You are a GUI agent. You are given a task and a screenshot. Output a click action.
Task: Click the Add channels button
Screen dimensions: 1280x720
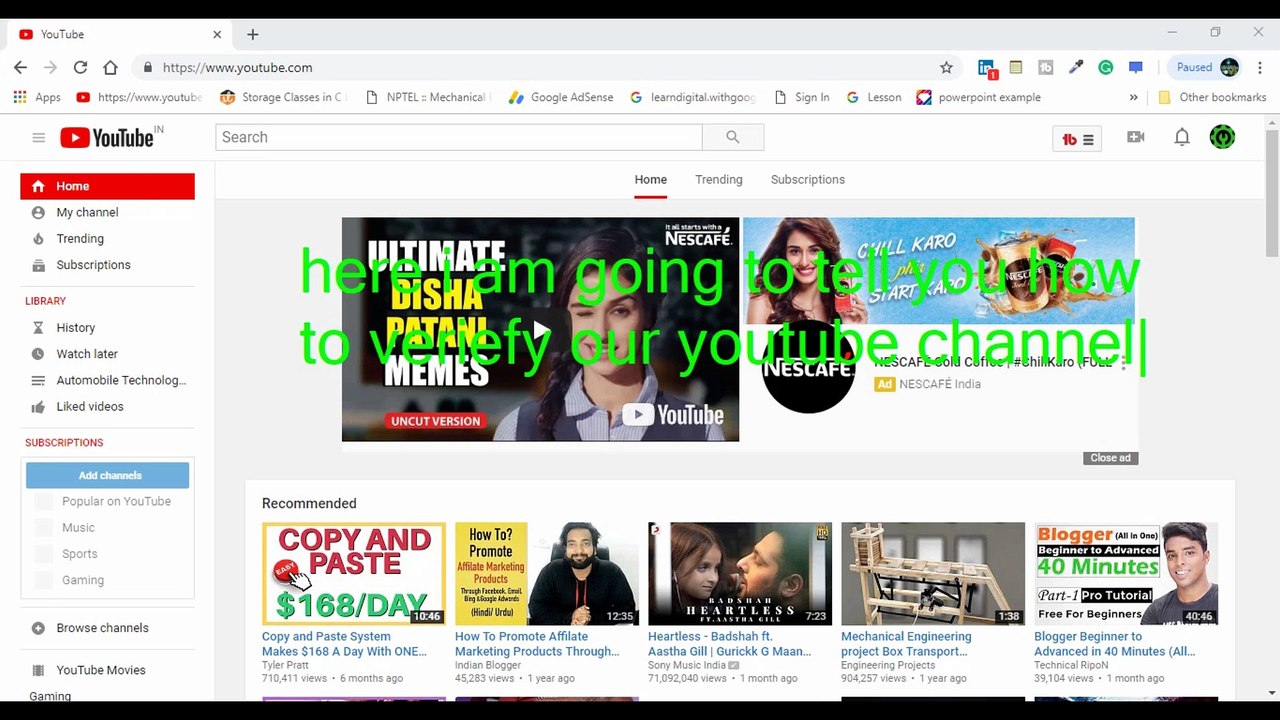108,475
